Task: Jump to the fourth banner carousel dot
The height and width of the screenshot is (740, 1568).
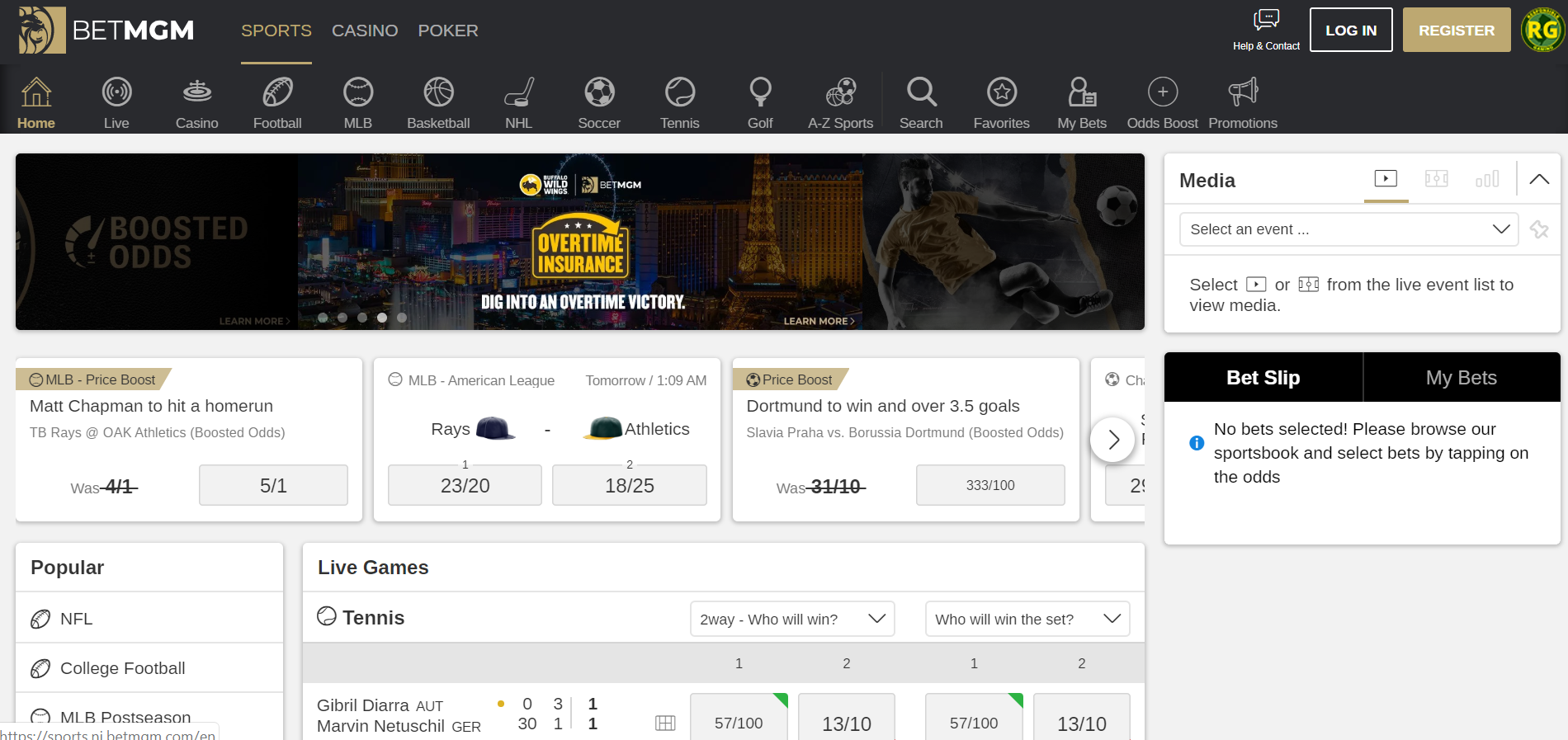Action: 382,318
